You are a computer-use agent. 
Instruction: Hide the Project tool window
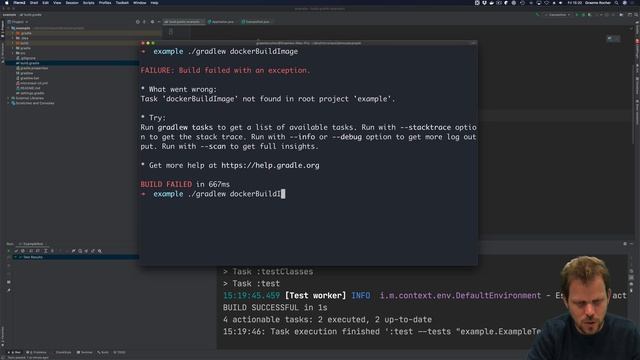159,22
